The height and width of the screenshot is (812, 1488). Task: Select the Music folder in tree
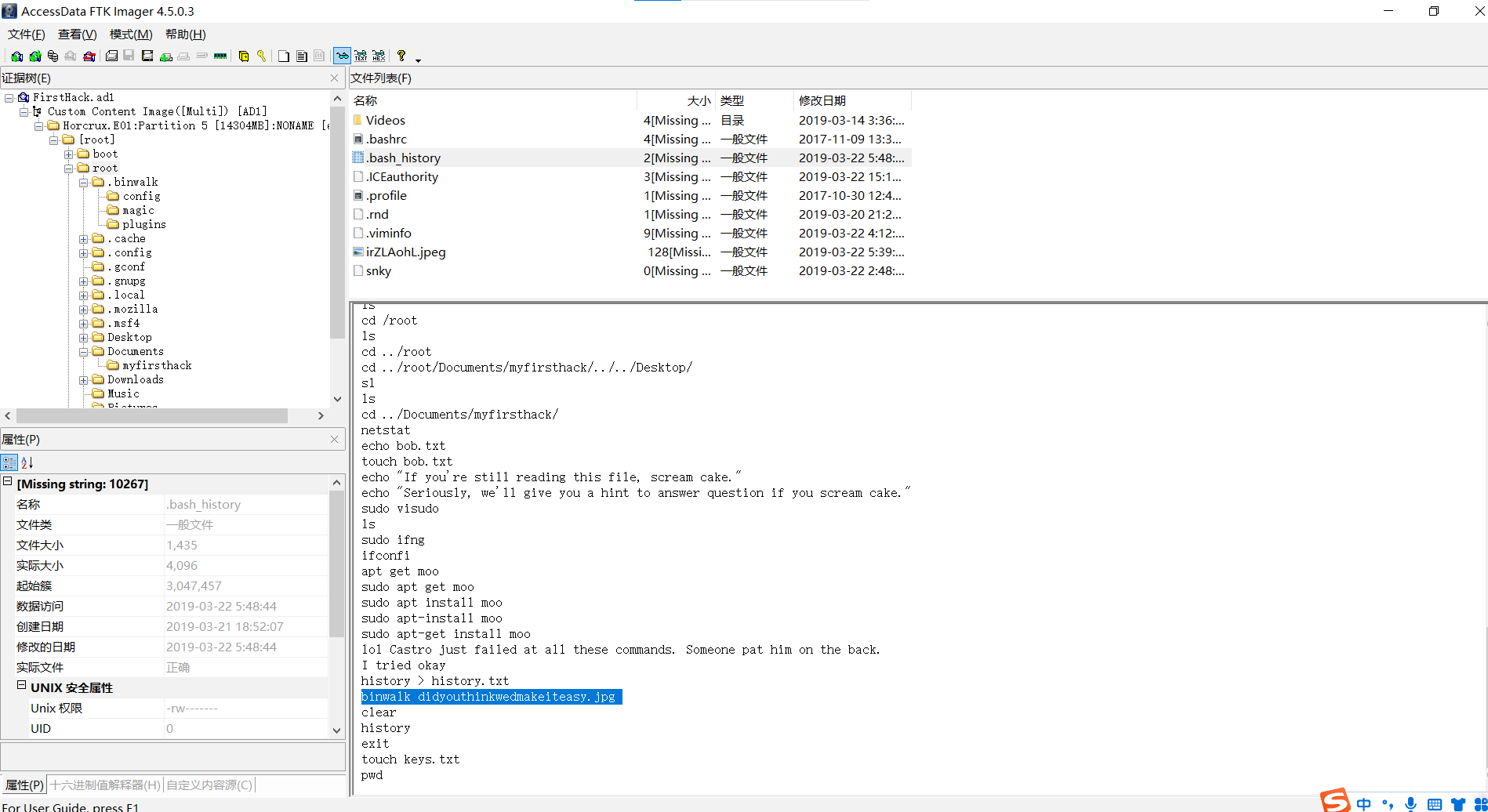123,394
